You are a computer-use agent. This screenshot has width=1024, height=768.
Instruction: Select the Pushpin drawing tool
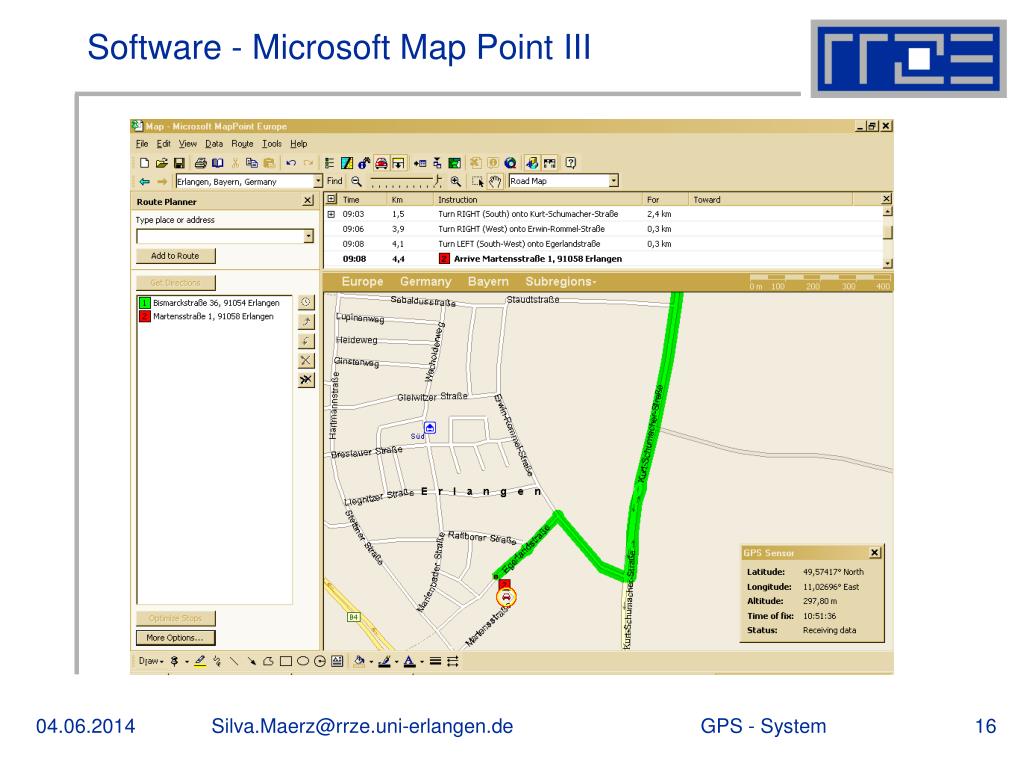coord(174,662)
